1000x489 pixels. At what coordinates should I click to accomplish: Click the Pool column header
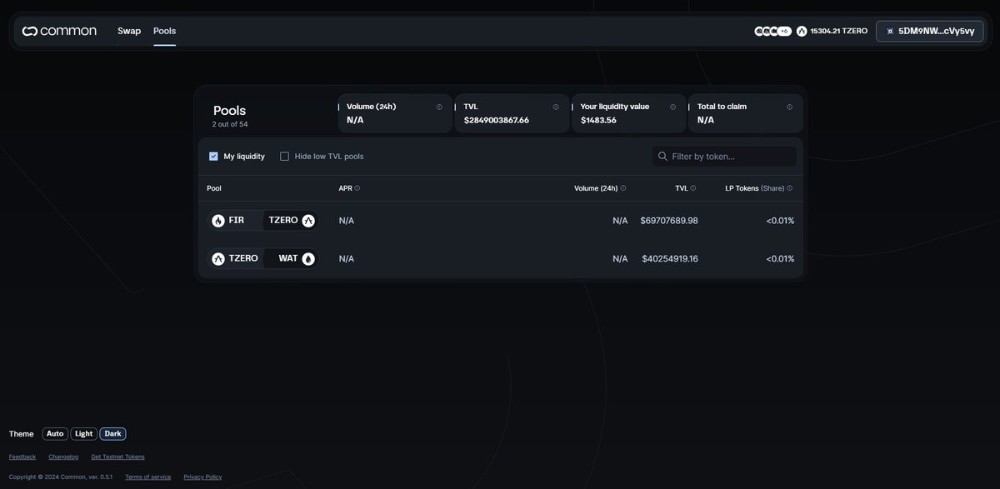pos(214,188)
